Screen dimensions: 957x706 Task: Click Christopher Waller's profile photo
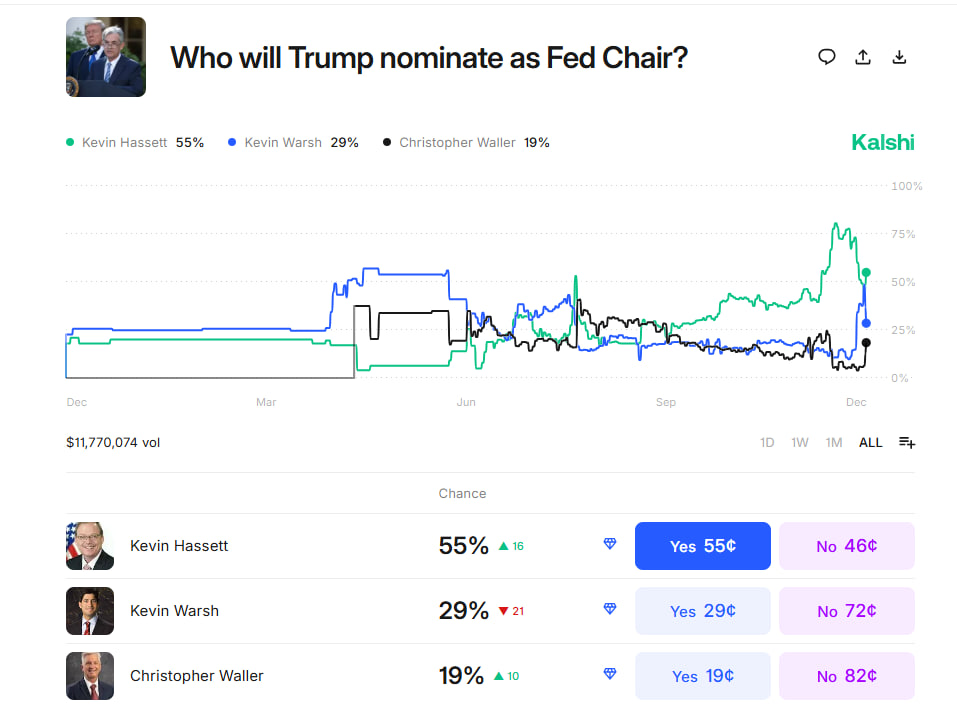(x=90, y=676)
